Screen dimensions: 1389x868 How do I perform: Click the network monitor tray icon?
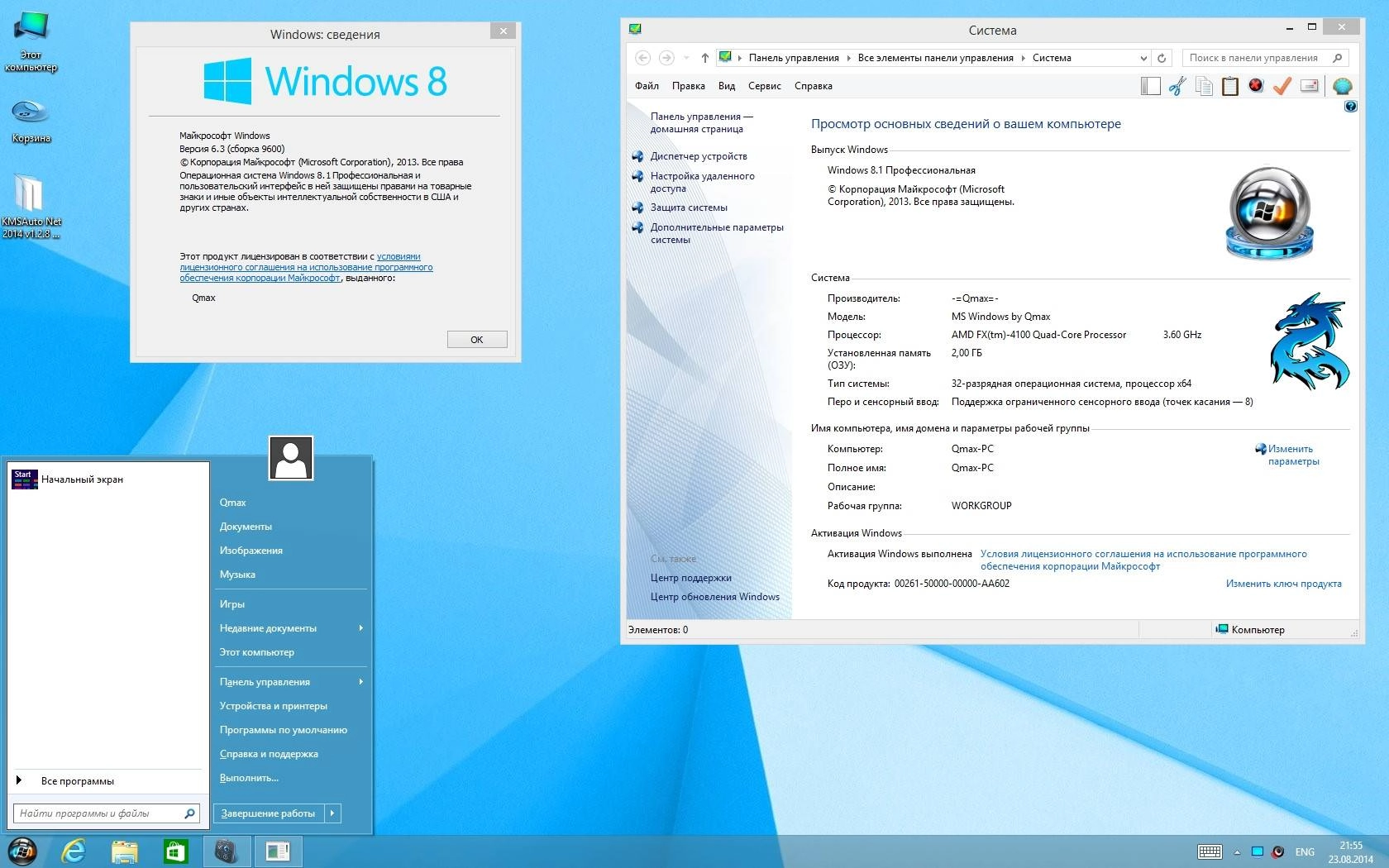click(1257, 851)
